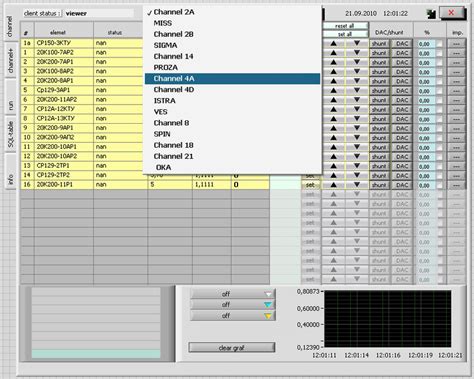Switch to the 'channel+' side tab
The image size is (474, 379).
click(x=10, y=60)
